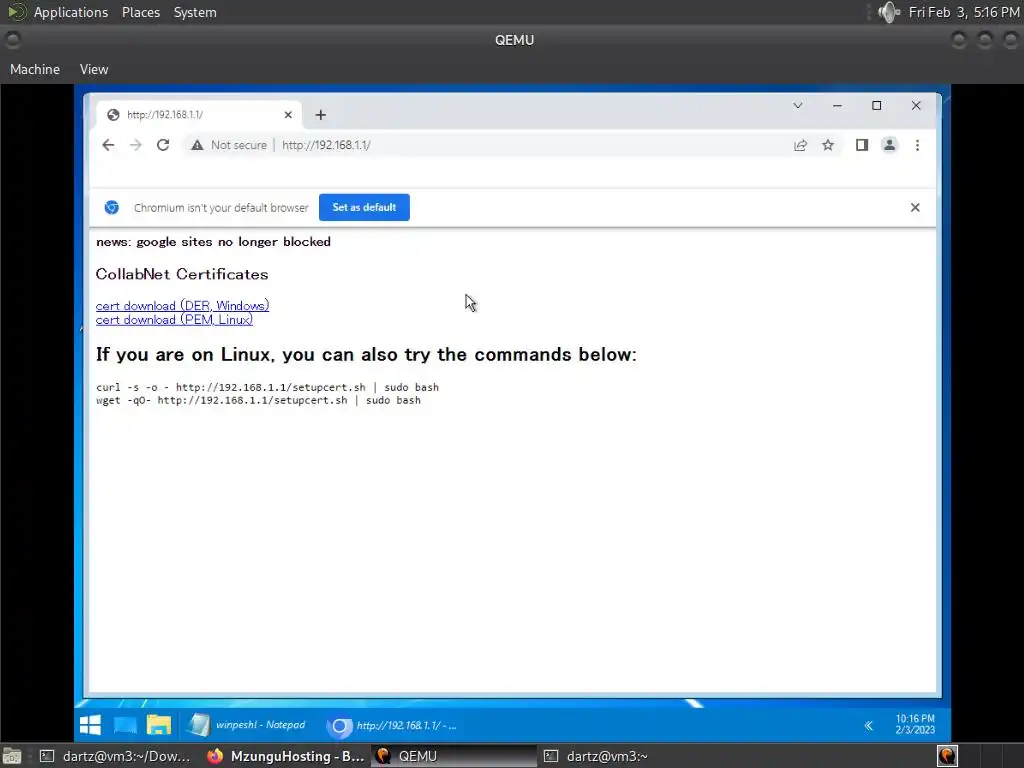The width and height of the screenshot is (1024, 768).
Task: Click the CollabNet Certificates heading
Action: pyautogui.click(x=182, y=274)
